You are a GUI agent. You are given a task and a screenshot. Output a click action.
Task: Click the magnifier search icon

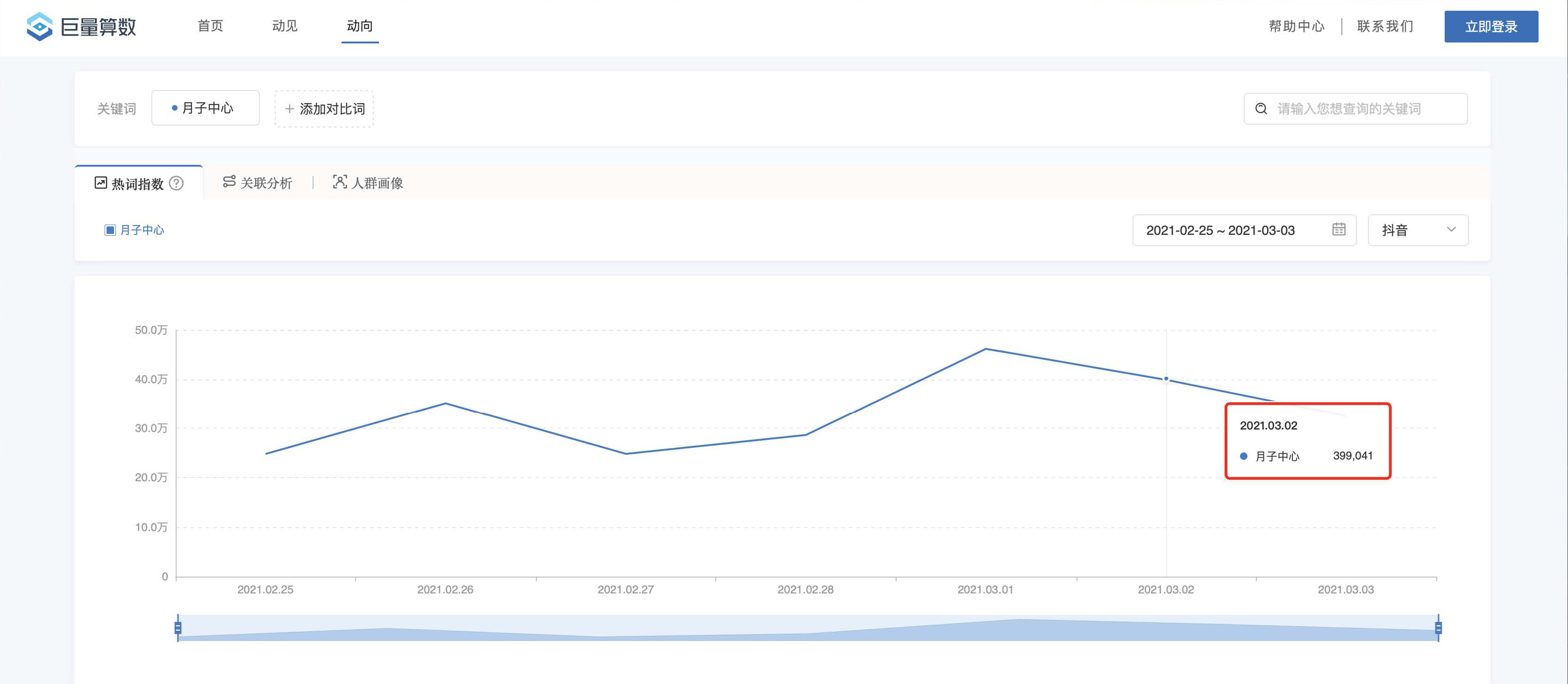1261,109
